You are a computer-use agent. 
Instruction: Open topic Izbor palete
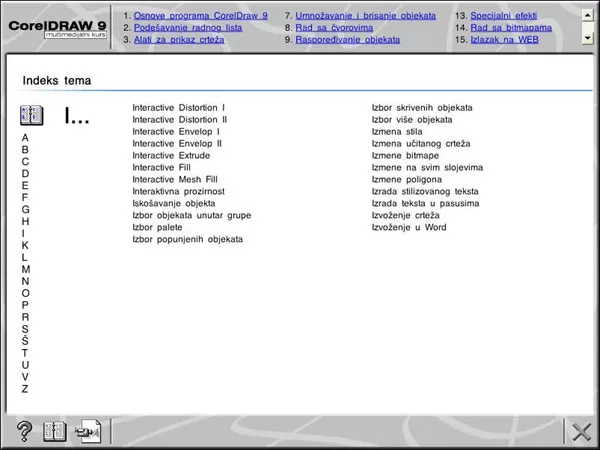coord(157,227)
